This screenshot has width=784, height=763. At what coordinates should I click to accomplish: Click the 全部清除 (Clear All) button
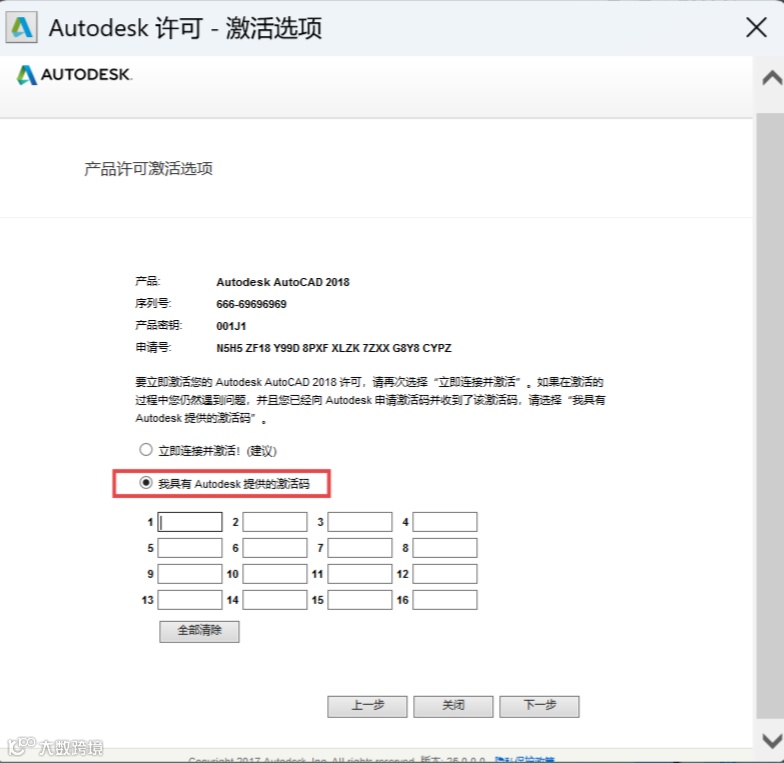[x=200, y=632]
